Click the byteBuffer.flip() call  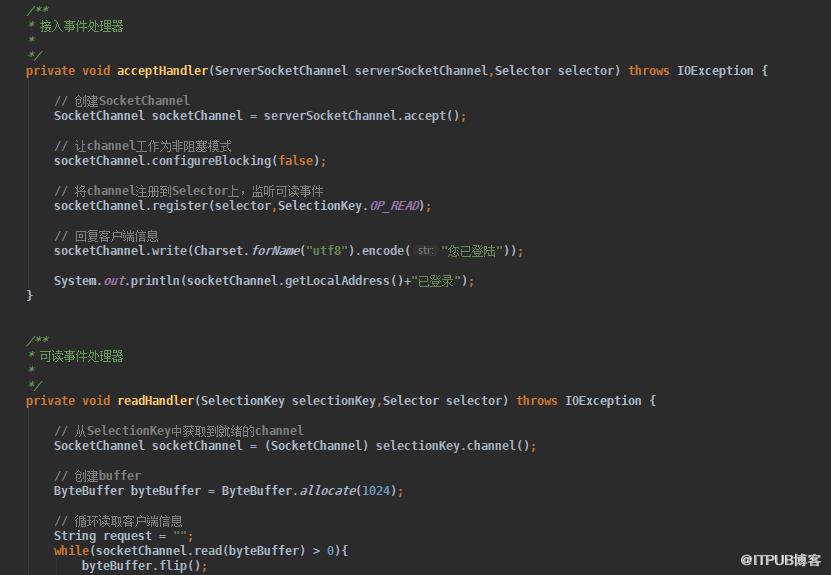[141, 566]
